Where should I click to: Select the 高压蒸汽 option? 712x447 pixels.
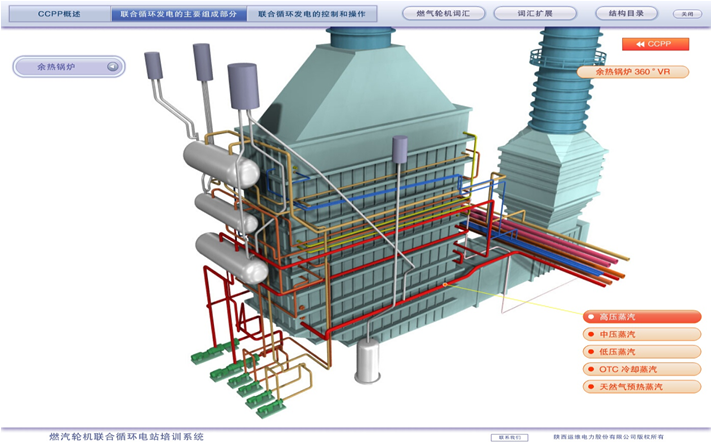coord(640,317)
